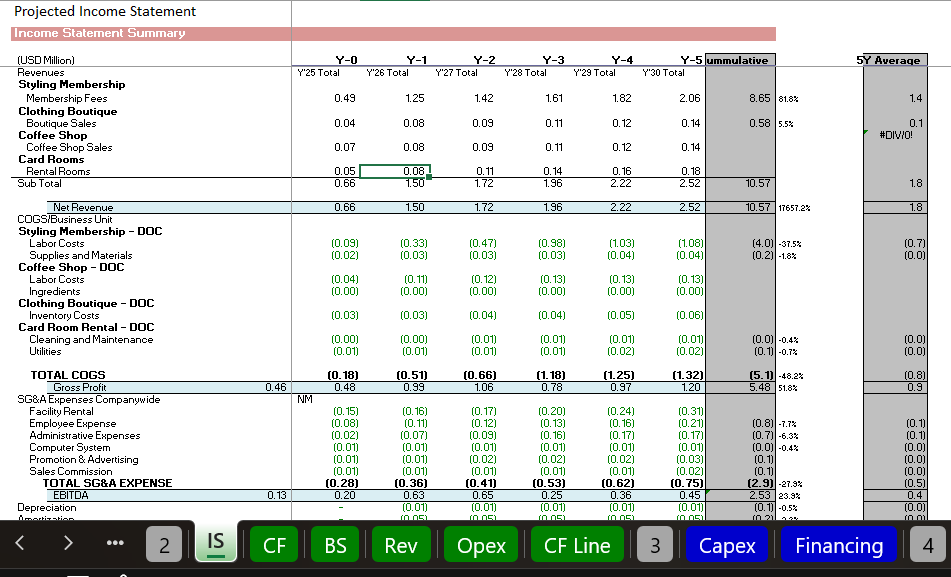Click the TOTAL COGS row label

(68, 375)
